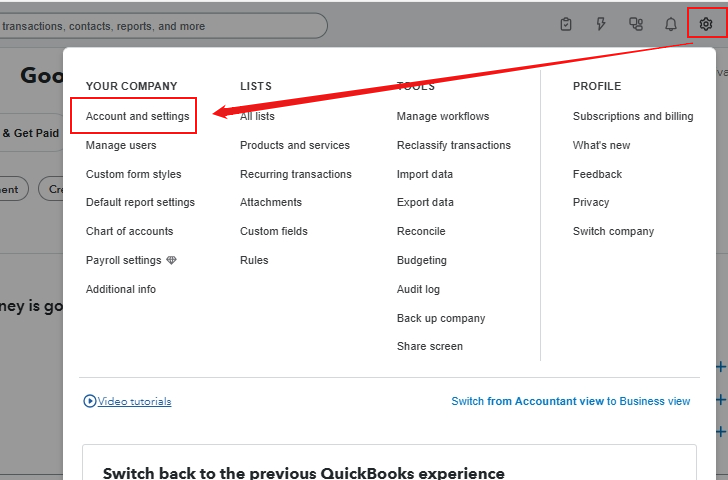Click the Video tutorials play icon
The image size is (728, 480).
[90, 401]
